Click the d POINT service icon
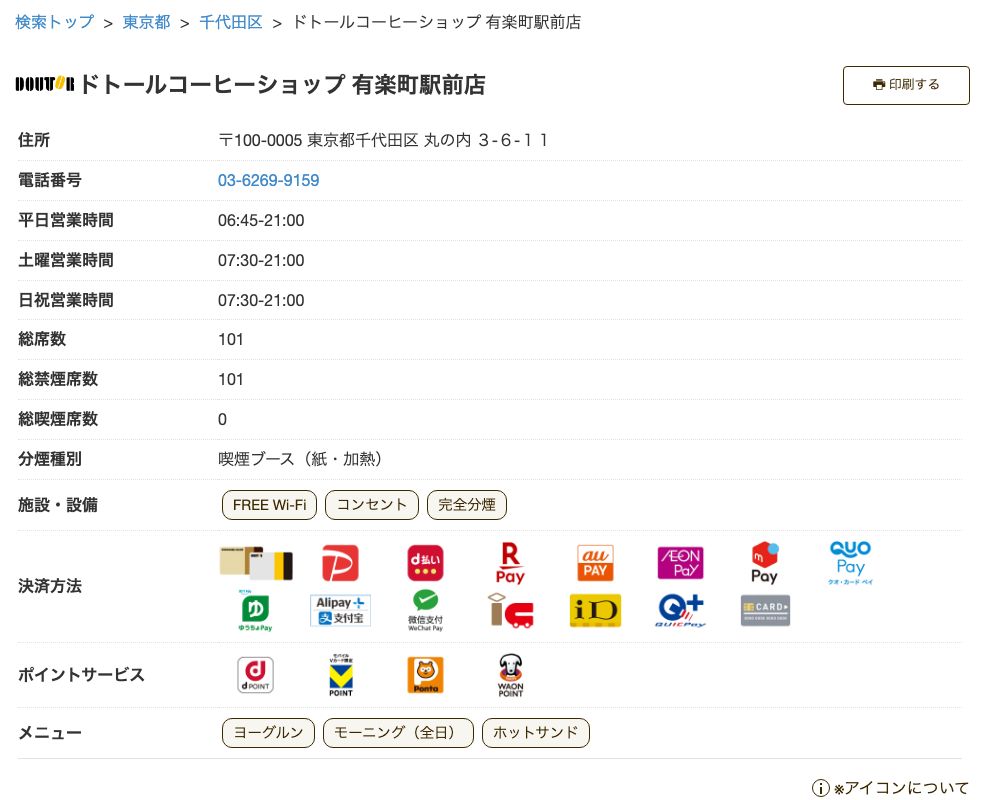990x800 pixels. pos(256,675)
